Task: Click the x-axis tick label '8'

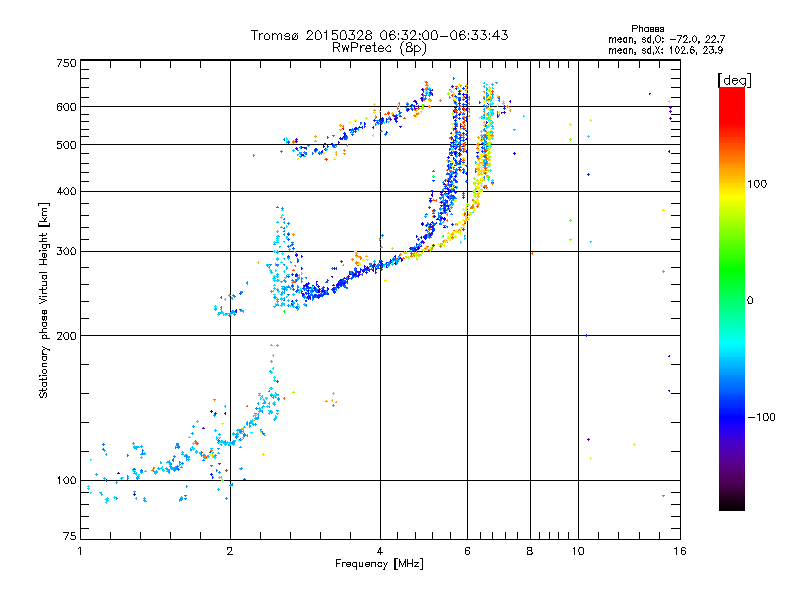Action: [x=530, y=551]
